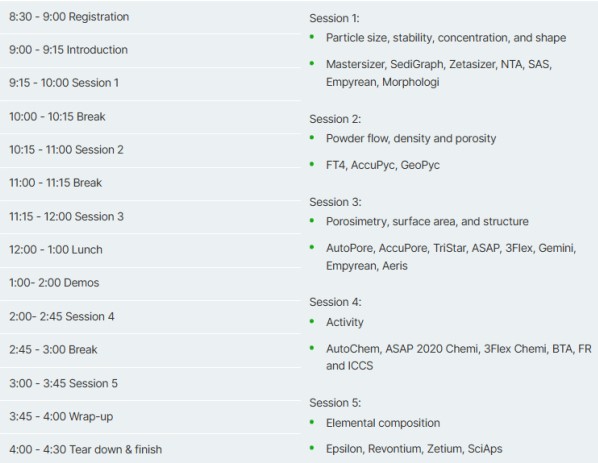The width and height of the screenshot is (598, 463).
Task: Click the 9:00 - 9:15 Introduction row
Action: click(150, 50)
